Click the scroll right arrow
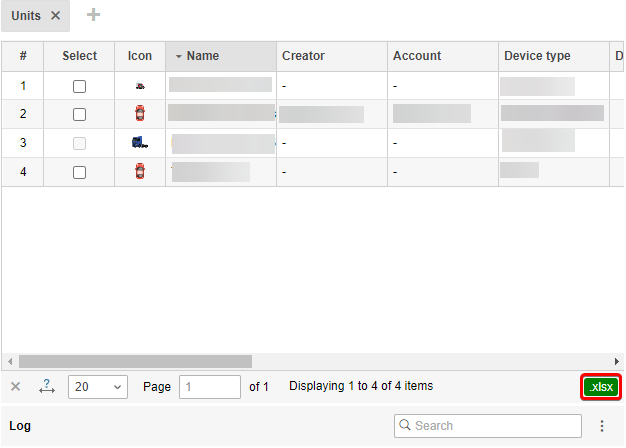The width and height of the screenshot is (626, 448). (x=617, y=361)
